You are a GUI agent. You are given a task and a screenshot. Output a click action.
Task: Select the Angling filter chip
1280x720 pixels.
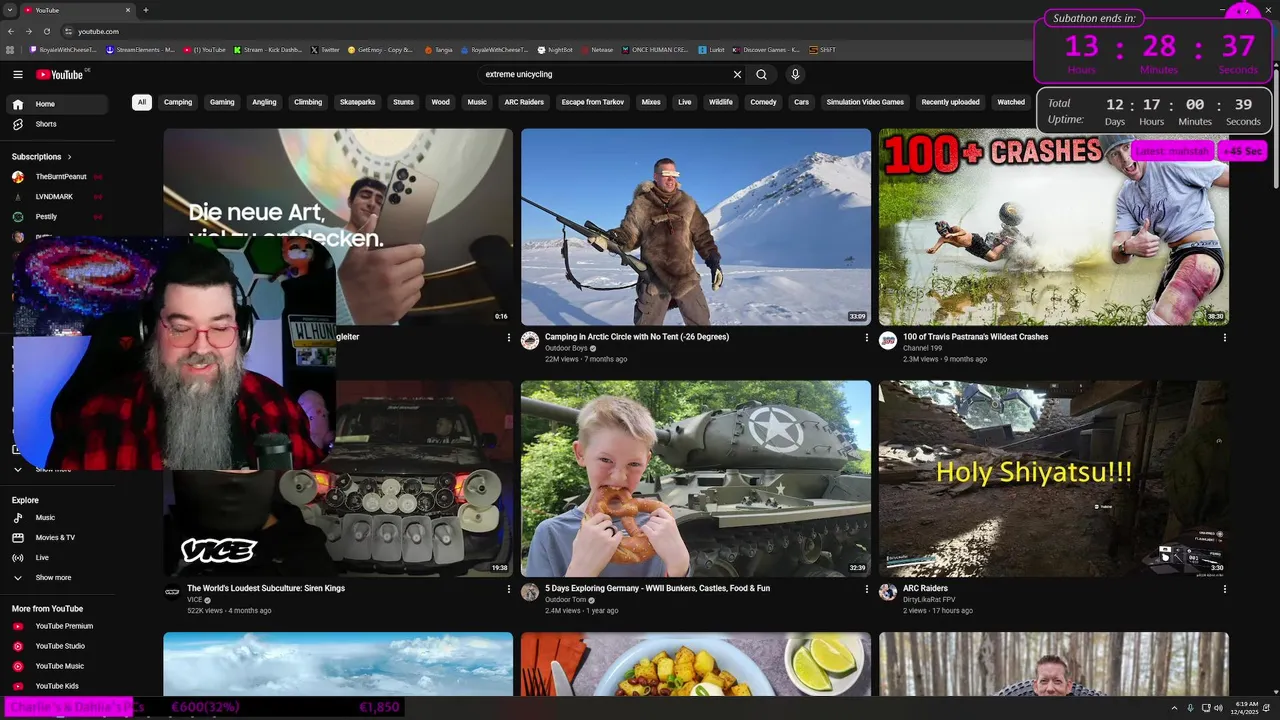pos(264,102)
